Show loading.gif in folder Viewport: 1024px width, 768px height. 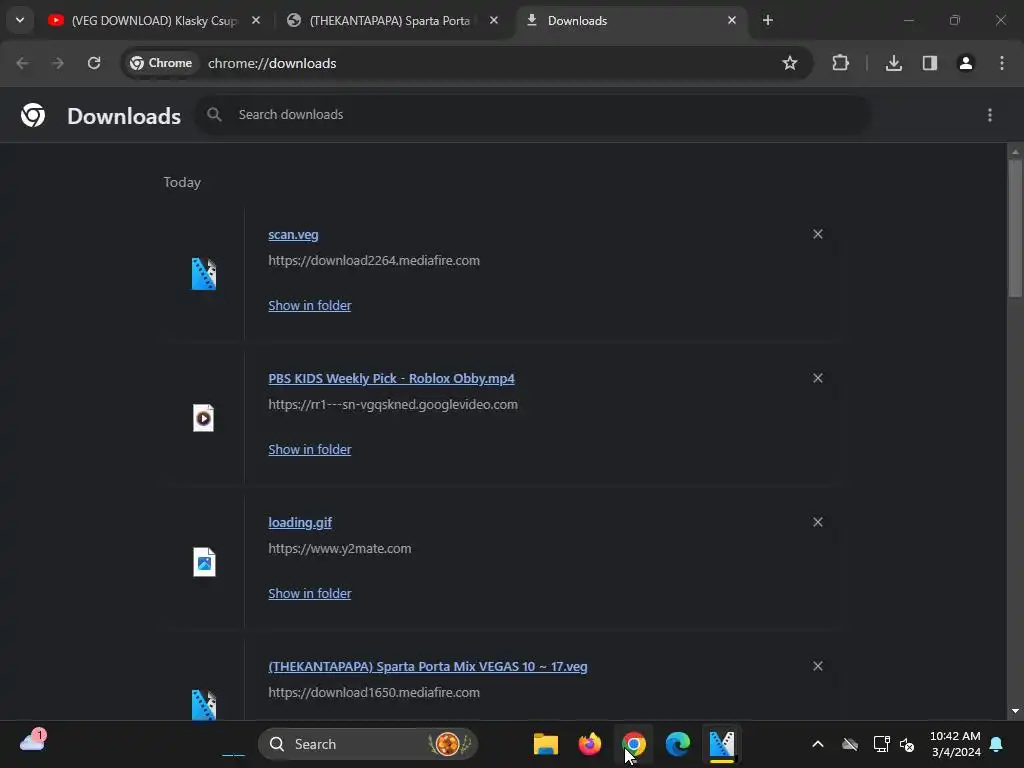pos(310,594)
